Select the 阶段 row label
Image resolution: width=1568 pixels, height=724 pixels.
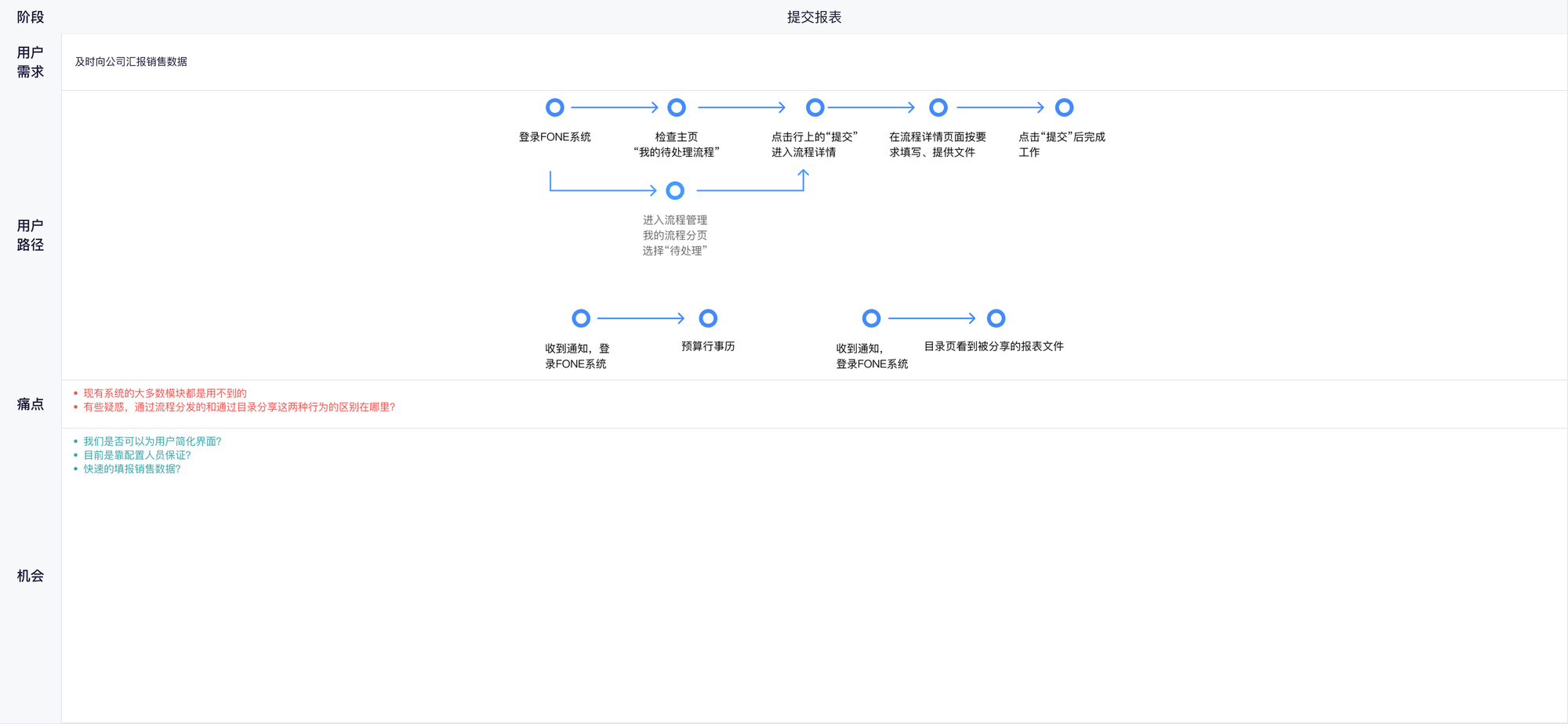click(x=31, y=17)
